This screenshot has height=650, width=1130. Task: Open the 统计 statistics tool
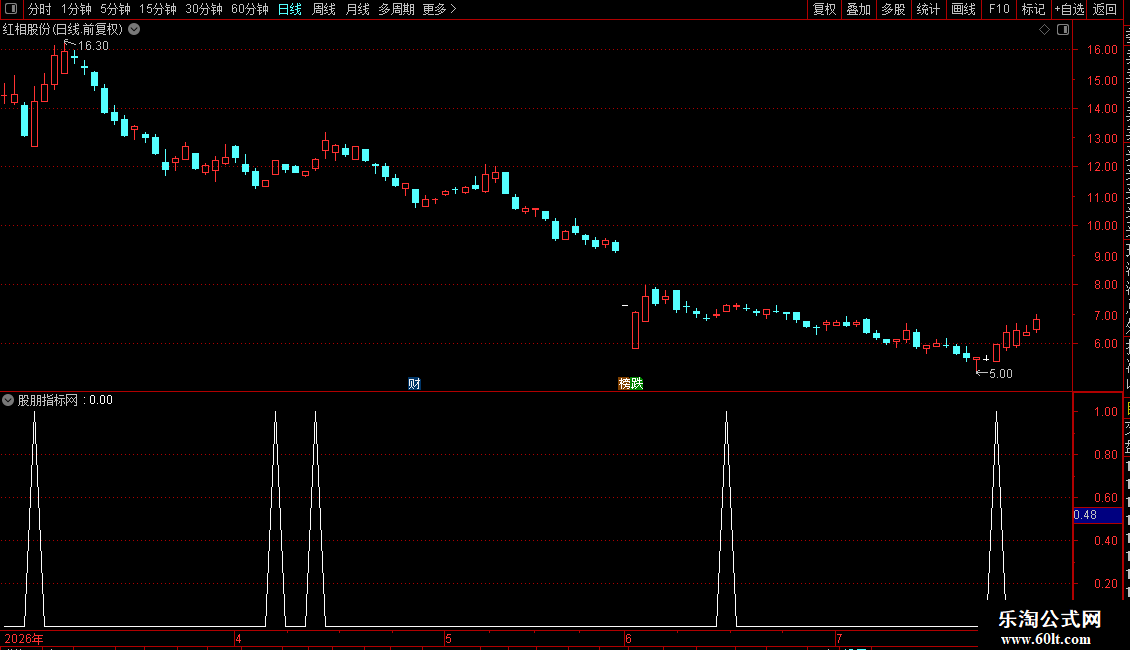927,9
